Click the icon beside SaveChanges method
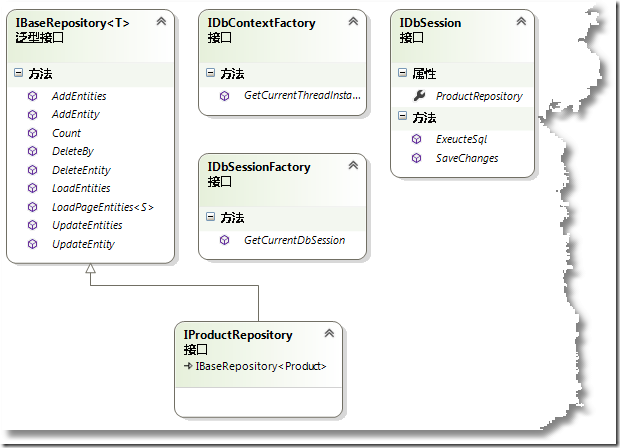The image size is (620, 448). 417,158
